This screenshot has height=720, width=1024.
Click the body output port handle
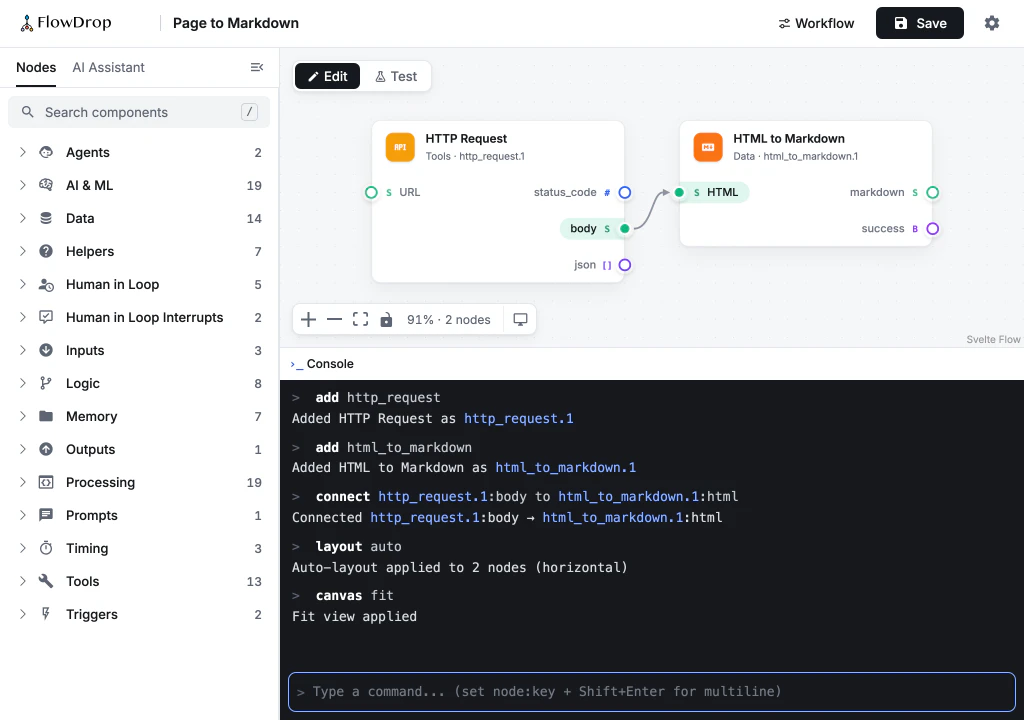click(x=625, y=229)
